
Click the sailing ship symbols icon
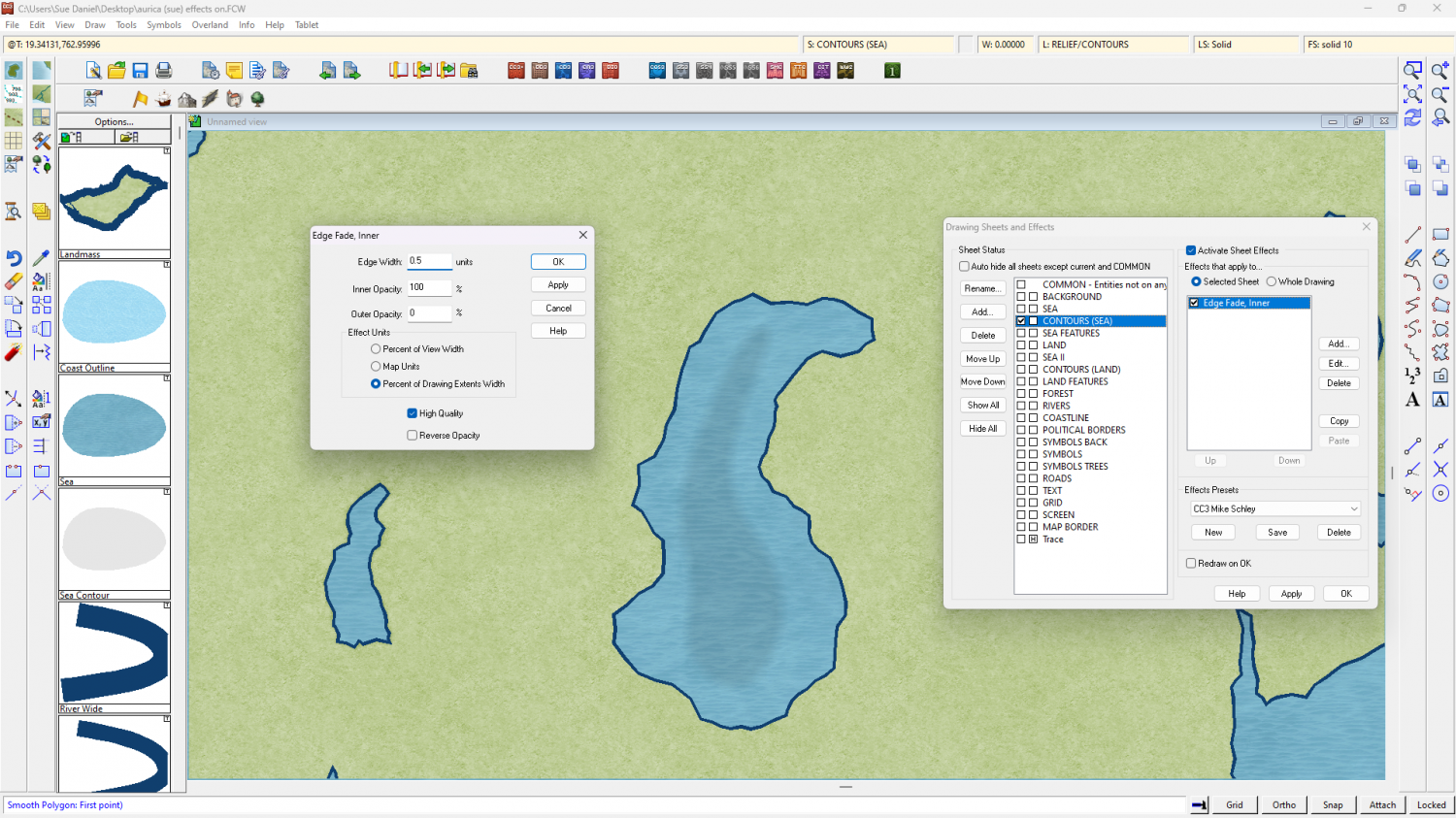point(163,98)
